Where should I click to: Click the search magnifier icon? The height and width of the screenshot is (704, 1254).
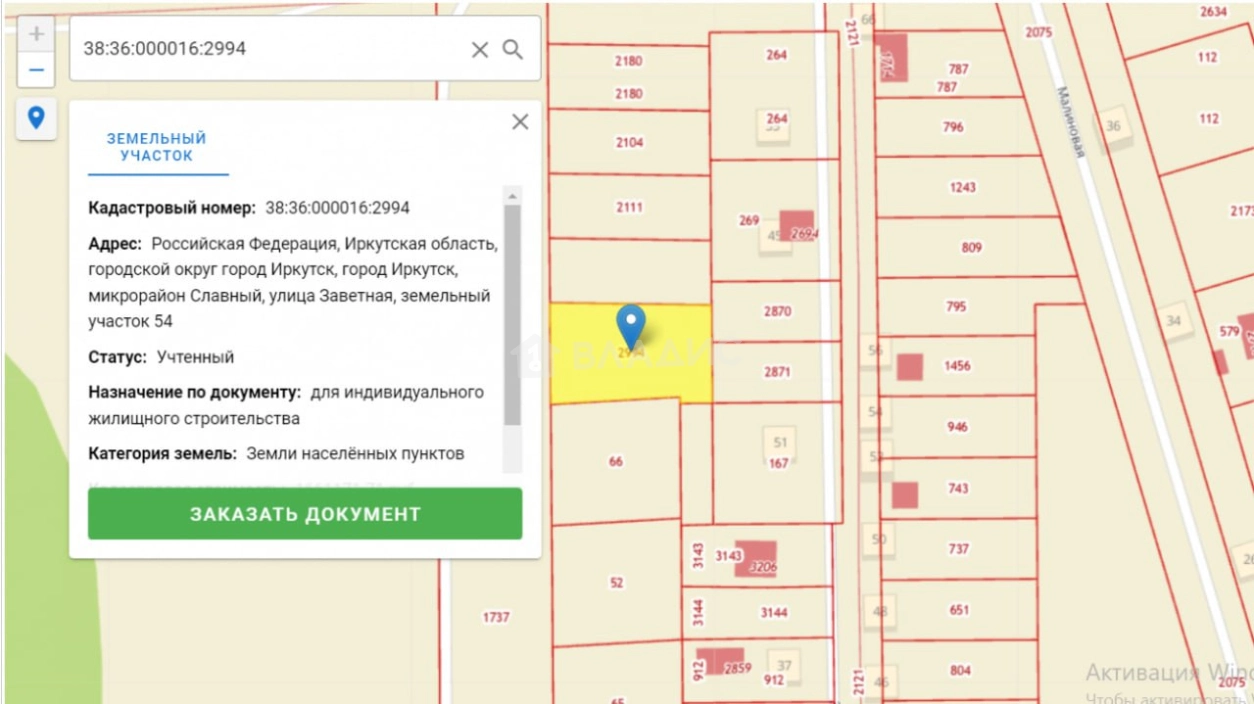pyautogui.click(x=513, y=49)
